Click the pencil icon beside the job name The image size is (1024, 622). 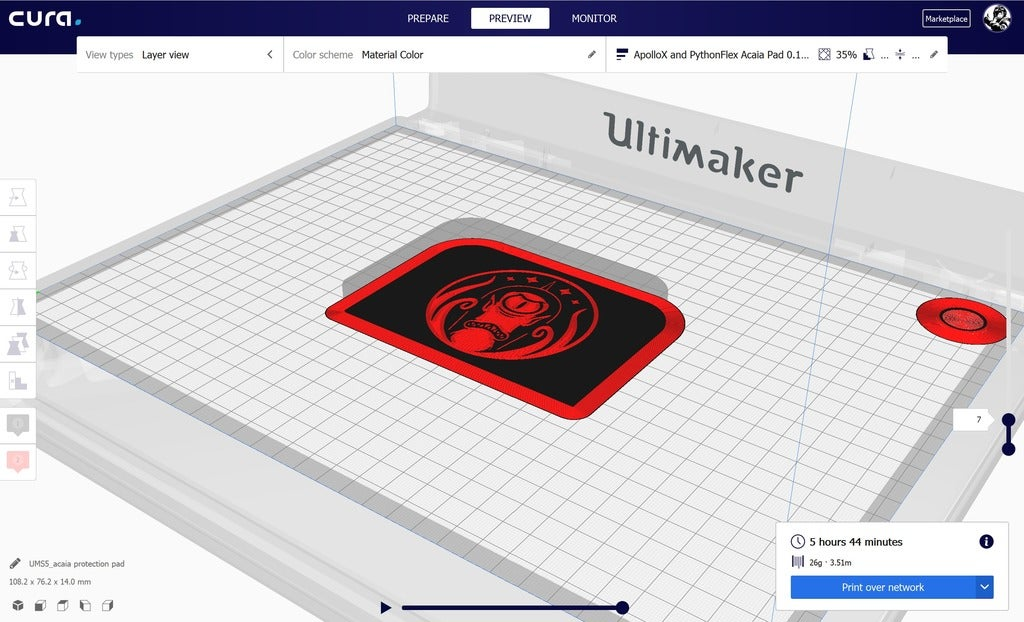point(15,563)
